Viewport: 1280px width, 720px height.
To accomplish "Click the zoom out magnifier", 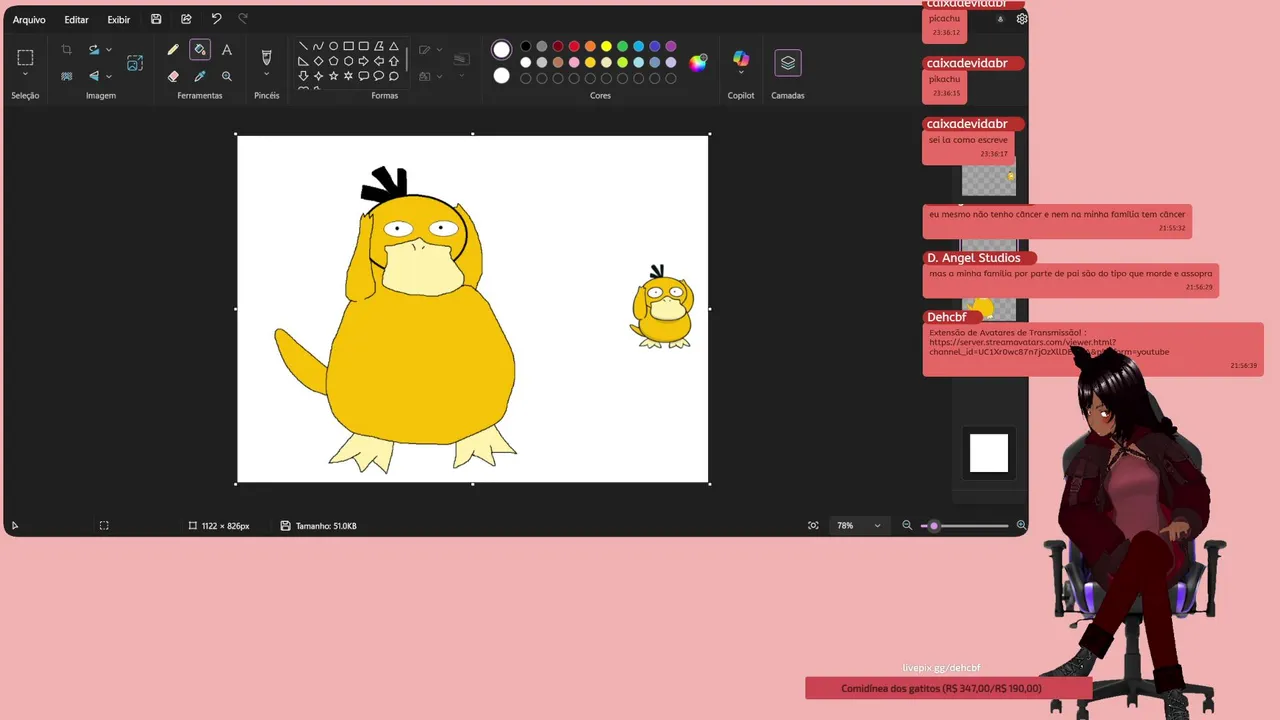I will coord(907,525).
